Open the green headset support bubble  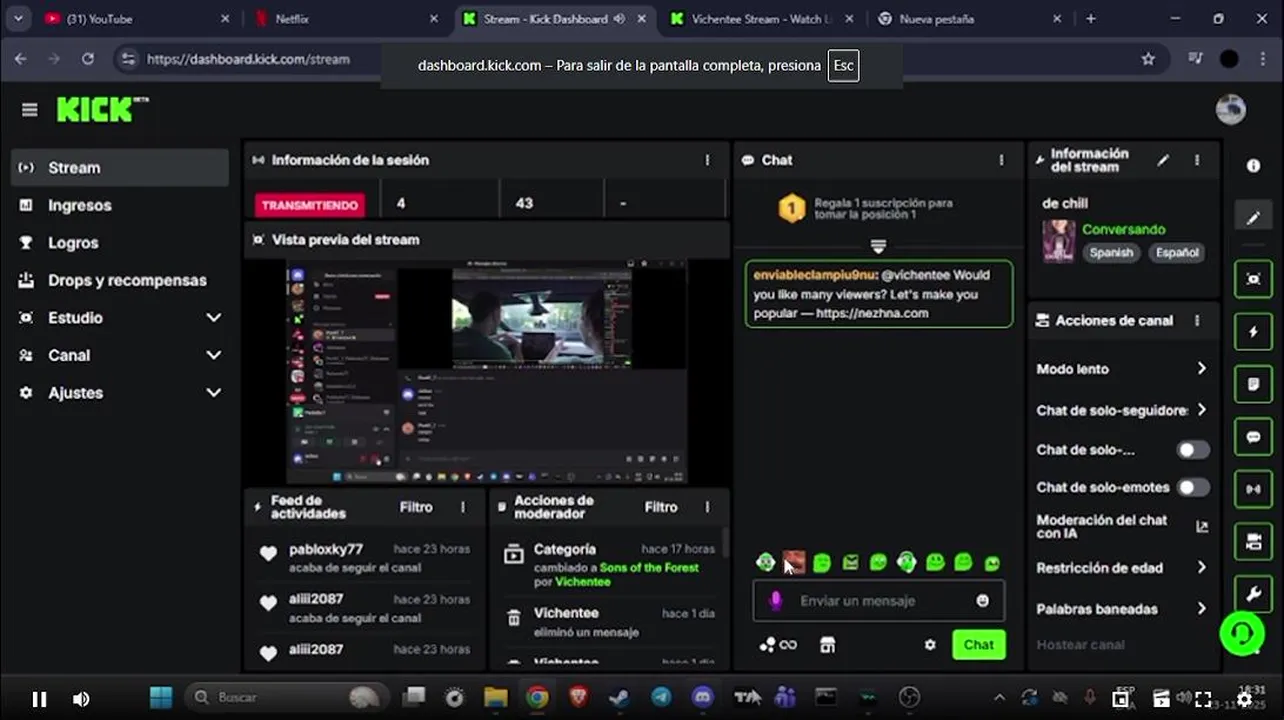(x=1242, y=633)
